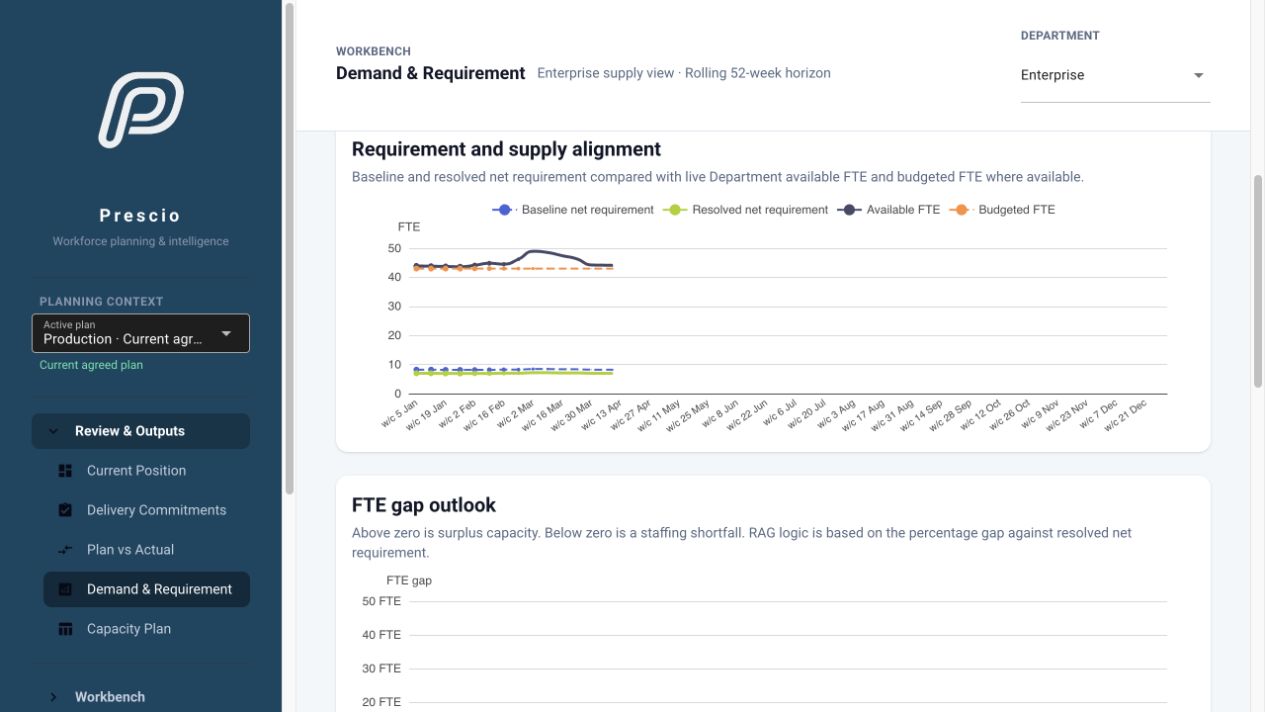Collapse the Review & Outputs section
Image resolution: width=1265 pixels, height=712 pixels.
click(140, 431)
